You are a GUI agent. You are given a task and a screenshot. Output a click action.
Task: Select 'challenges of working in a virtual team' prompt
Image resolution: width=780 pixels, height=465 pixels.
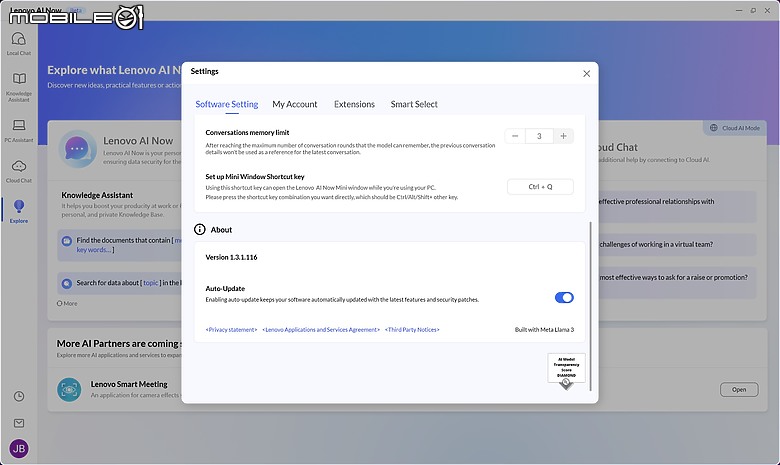point(677,245)
